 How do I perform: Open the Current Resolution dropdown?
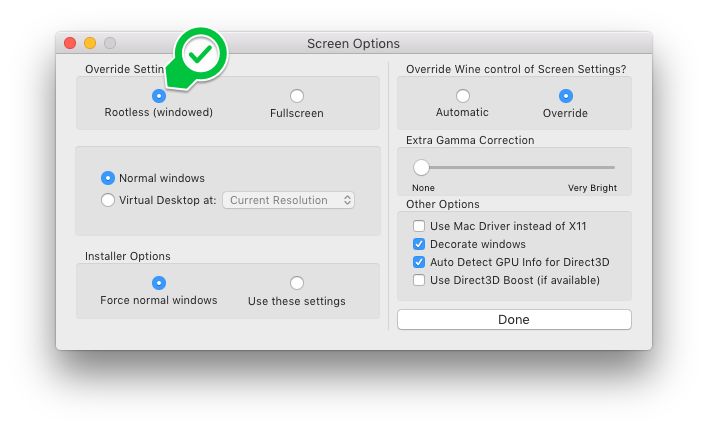[289, 200]
